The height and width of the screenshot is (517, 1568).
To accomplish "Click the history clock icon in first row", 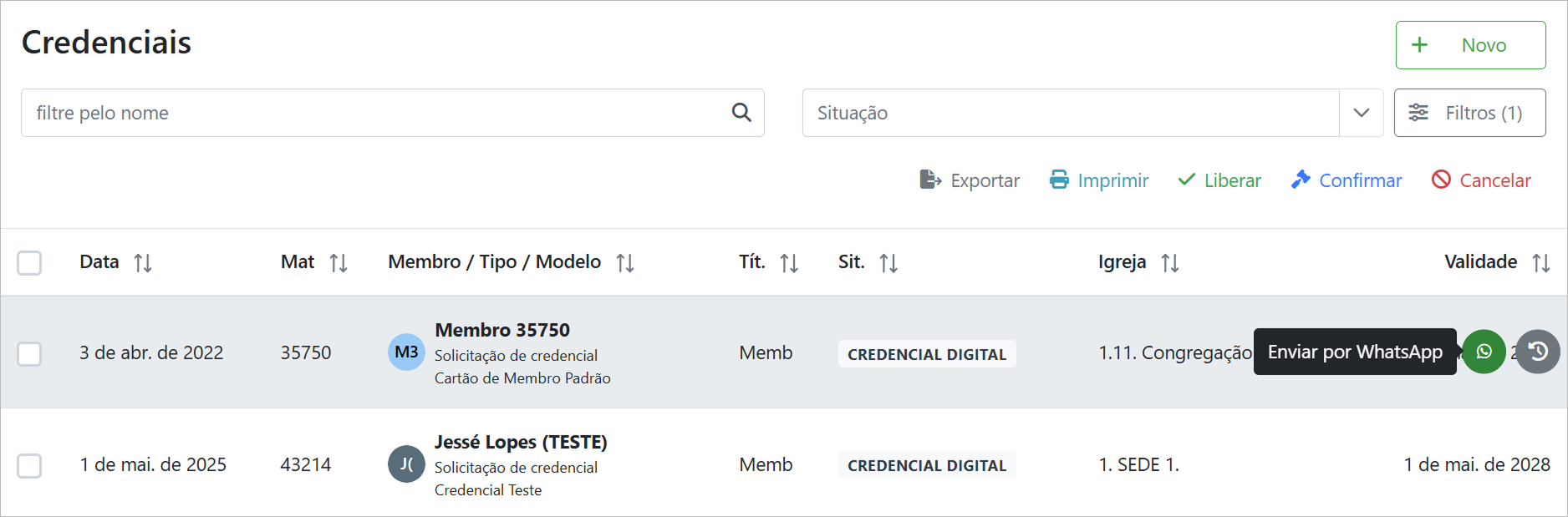I will (1538, 352).
